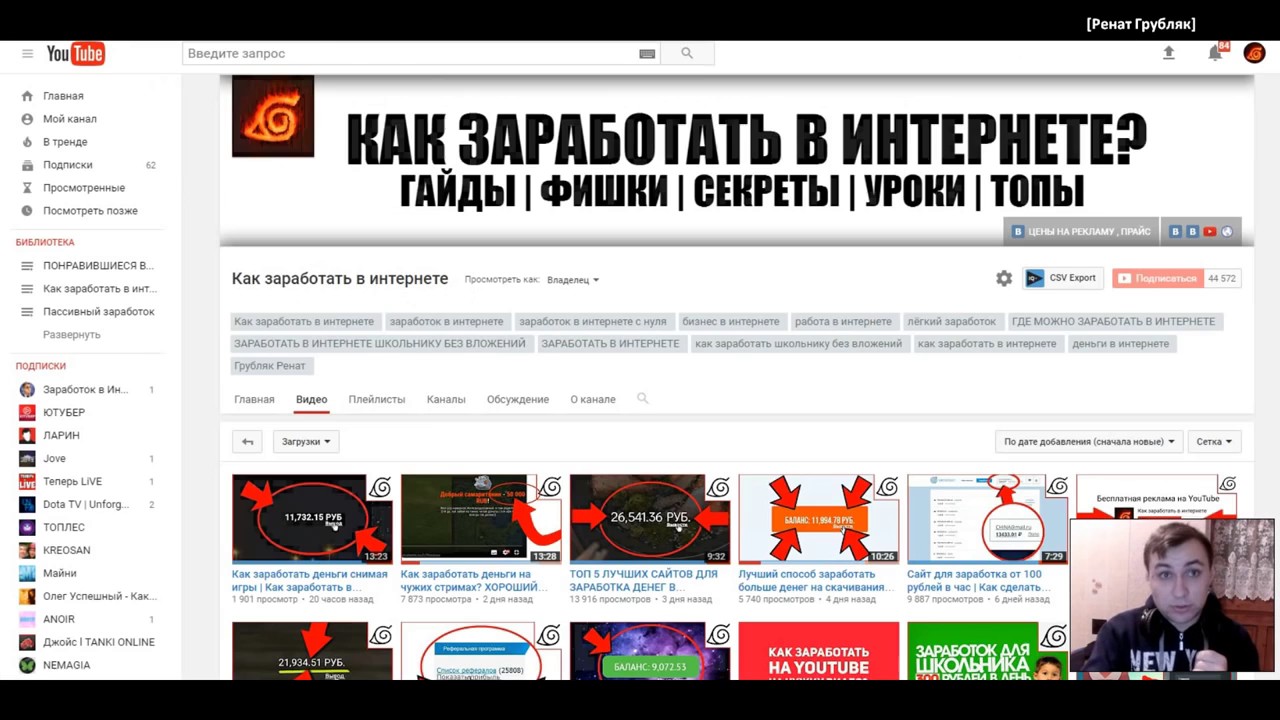Click the channel settings gear icon
This screenshot has width=1280, height=720.
1004,279
